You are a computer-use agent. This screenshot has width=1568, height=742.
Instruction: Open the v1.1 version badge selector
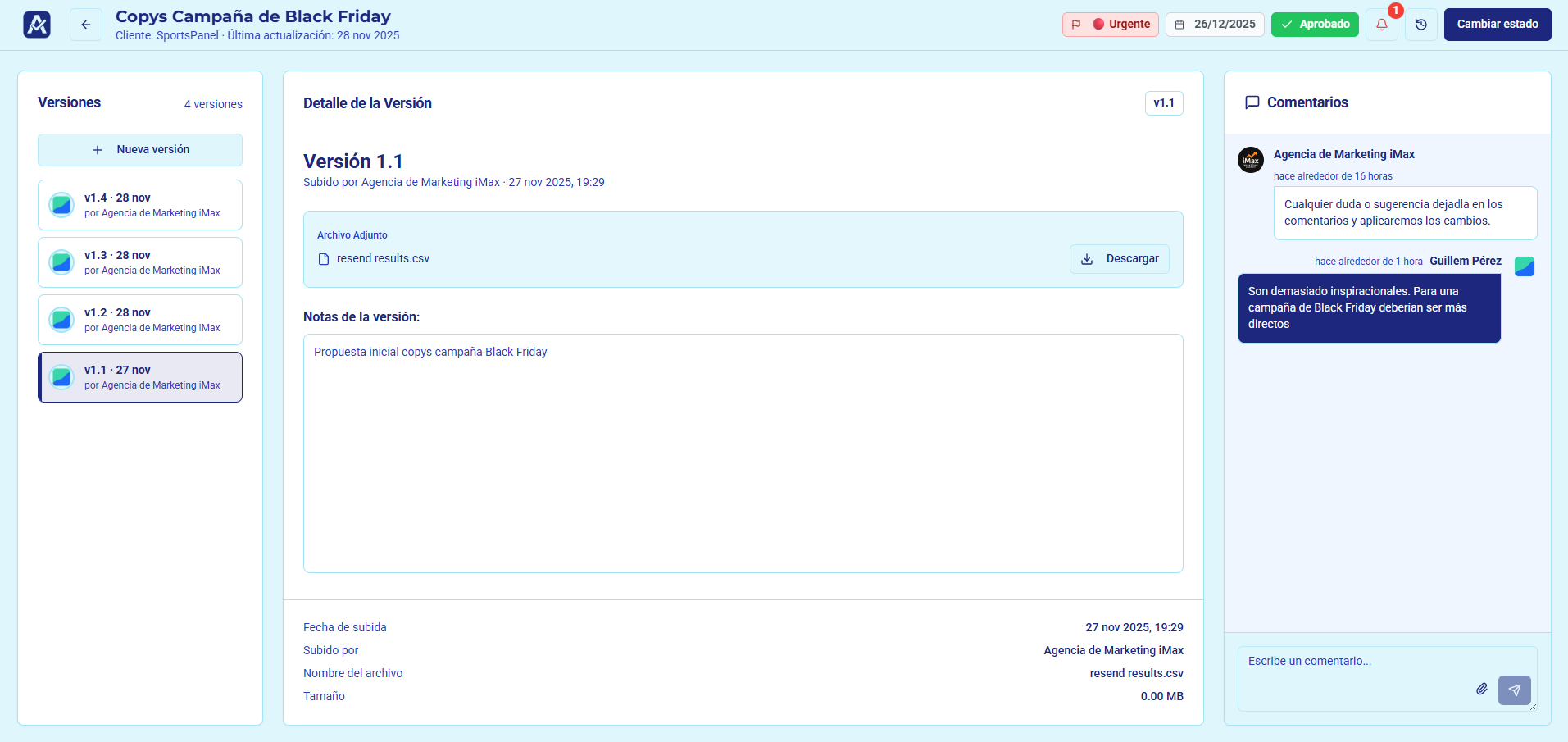[x=1163, y=102]
